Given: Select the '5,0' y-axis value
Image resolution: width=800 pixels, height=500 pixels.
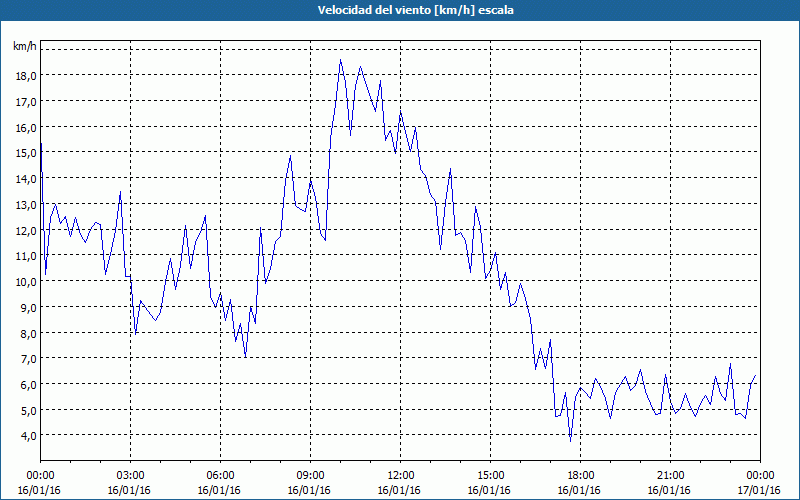Looking at the screenshot, I should [x=29, y=410].
